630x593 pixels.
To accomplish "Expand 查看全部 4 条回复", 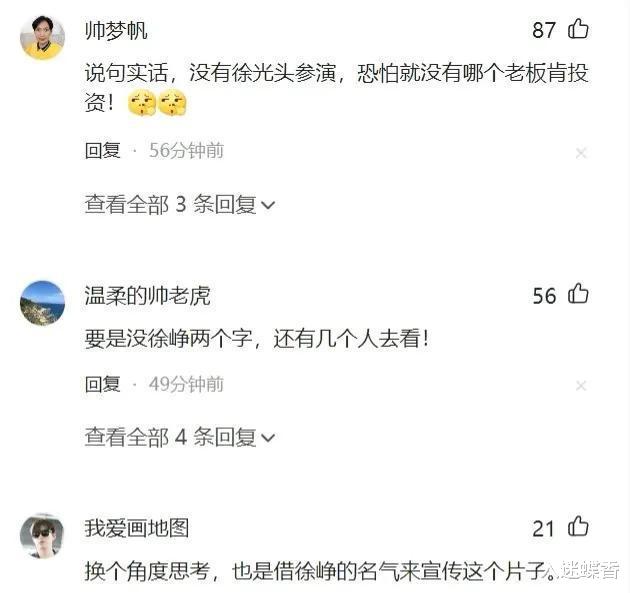I will (x=180, y=437).
